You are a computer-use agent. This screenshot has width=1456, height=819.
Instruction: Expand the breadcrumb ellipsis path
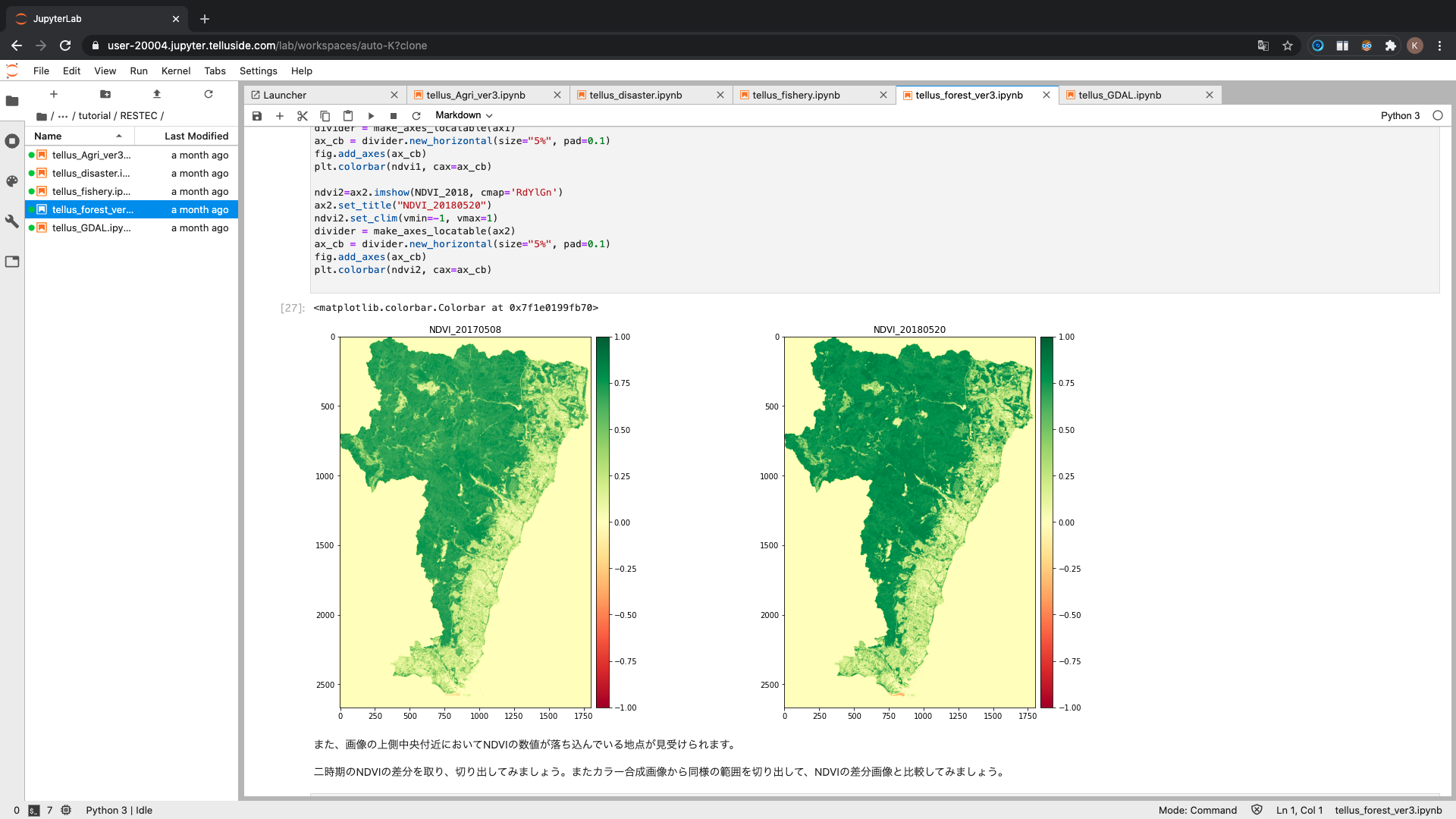(x=63, y=116)
